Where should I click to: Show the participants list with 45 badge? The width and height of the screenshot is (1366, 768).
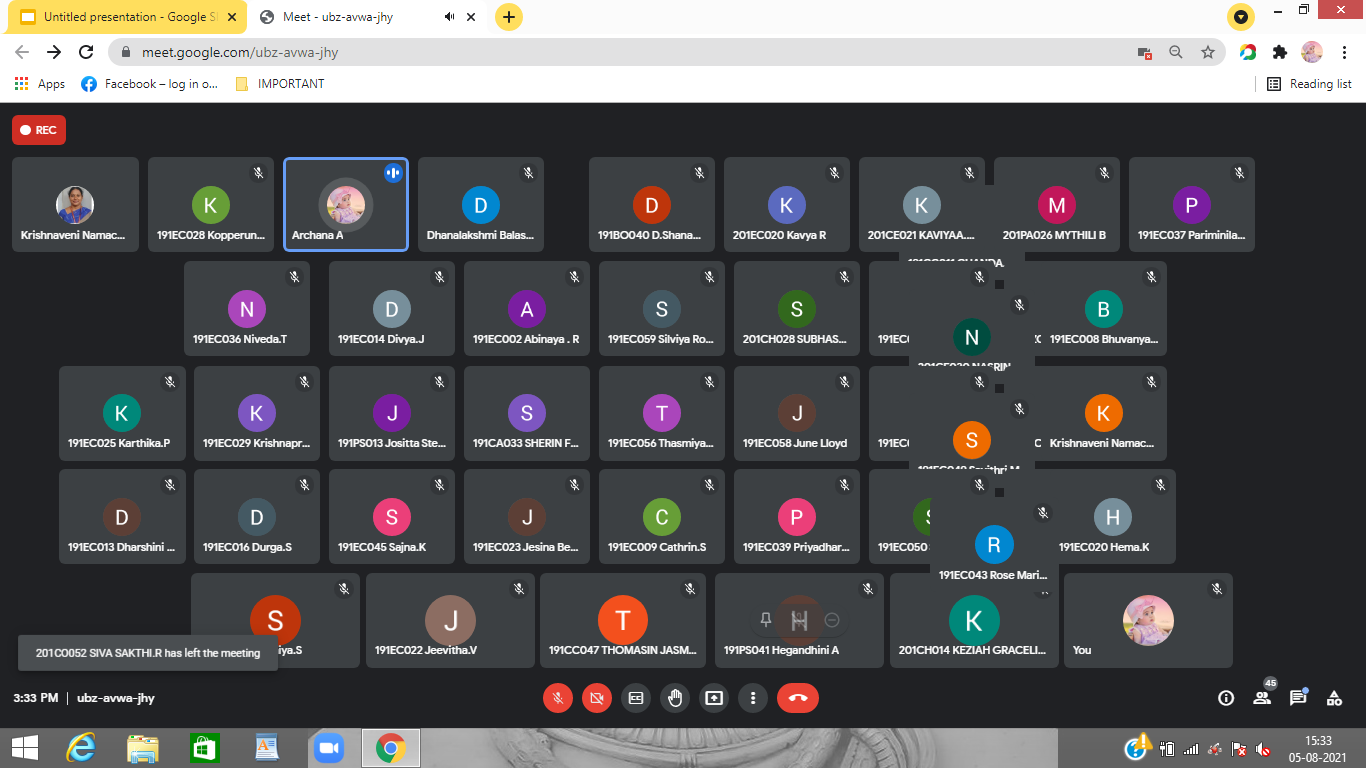(x=1262, y=698)
